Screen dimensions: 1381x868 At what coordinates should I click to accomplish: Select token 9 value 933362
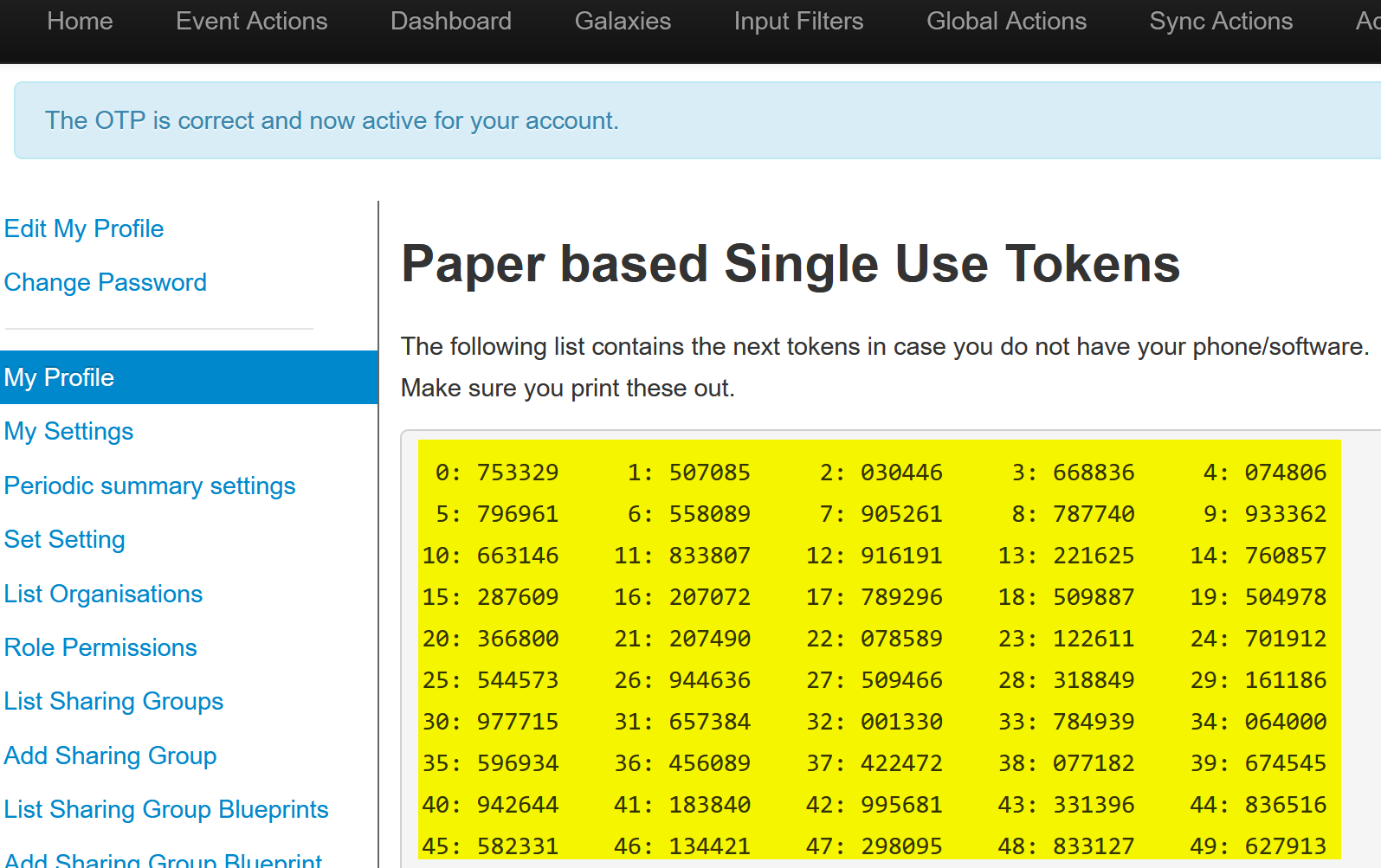click(1286, 514)
